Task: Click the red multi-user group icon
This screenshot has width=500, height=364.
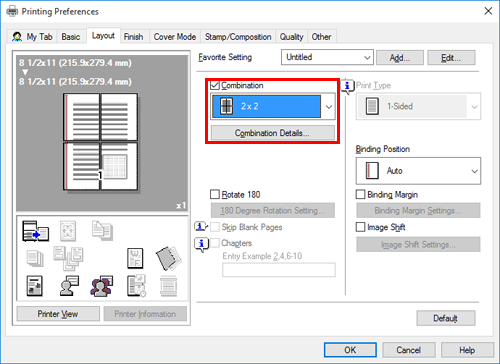Action: click(x=102, y=286)
